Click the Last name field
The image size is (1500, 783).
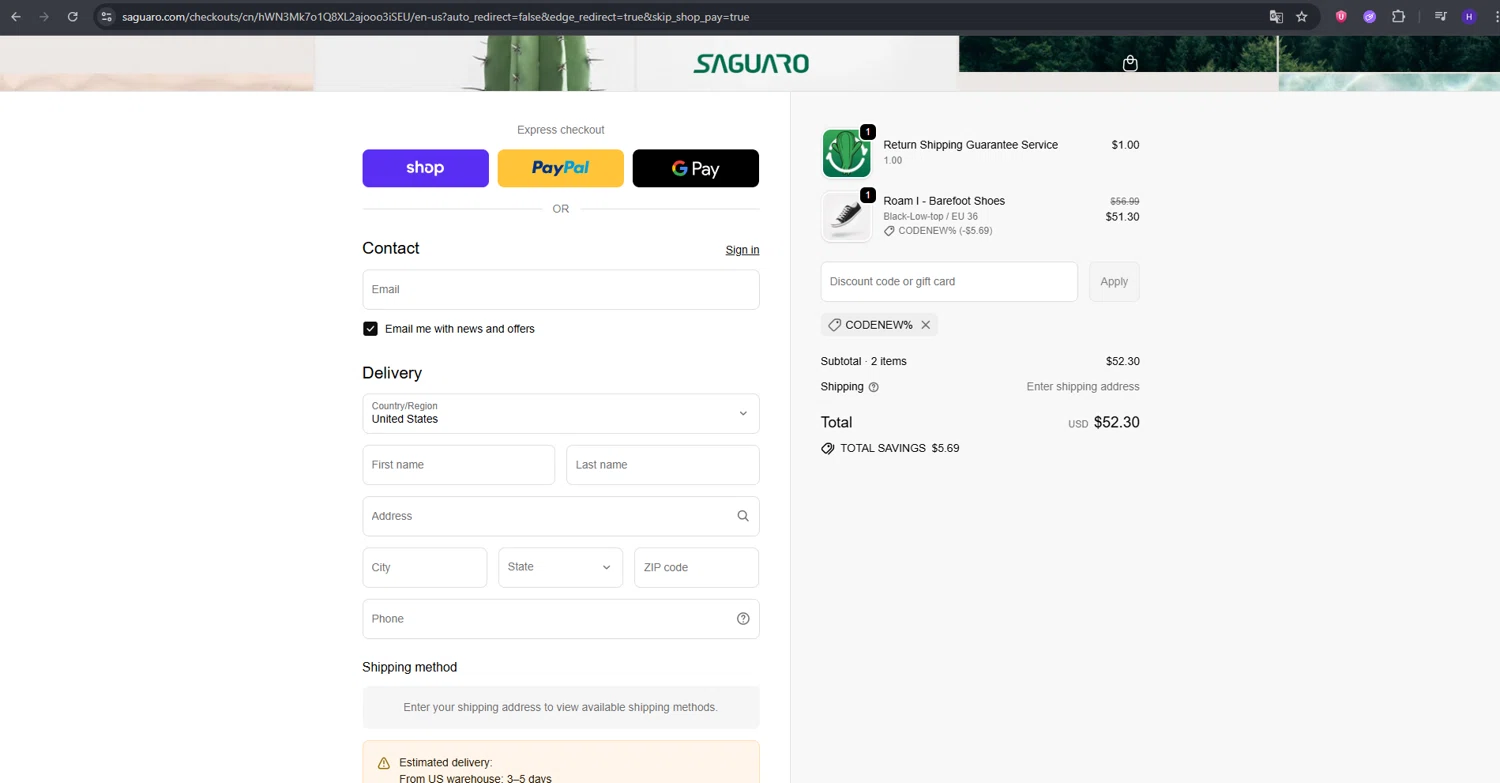click(663, 465)
